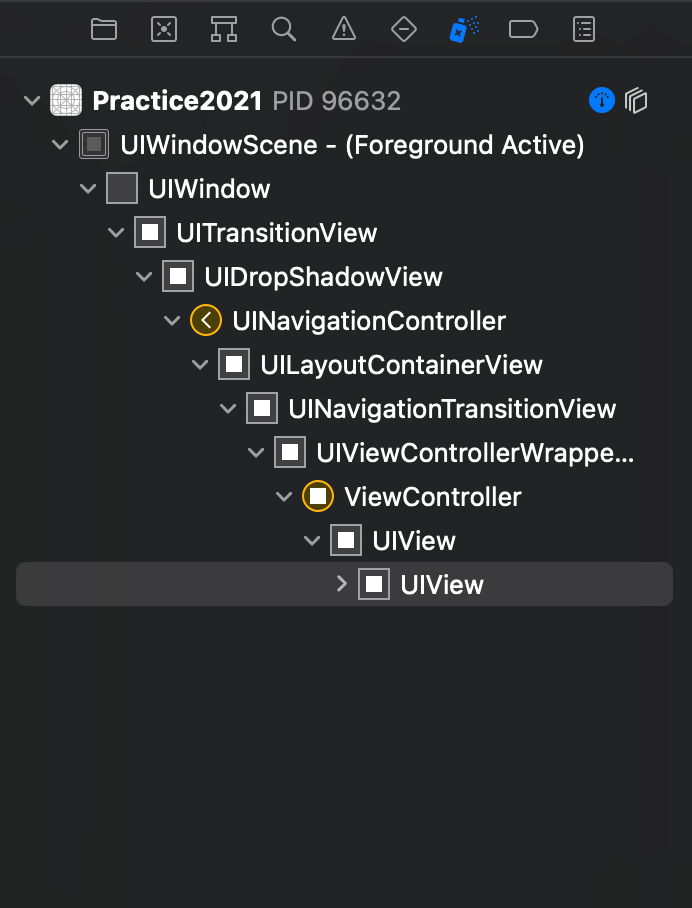Image resolution: width=692 pixels, height=908 pixels.
Task: Show the Issue navigator warning icon
Action: [343, 29]
